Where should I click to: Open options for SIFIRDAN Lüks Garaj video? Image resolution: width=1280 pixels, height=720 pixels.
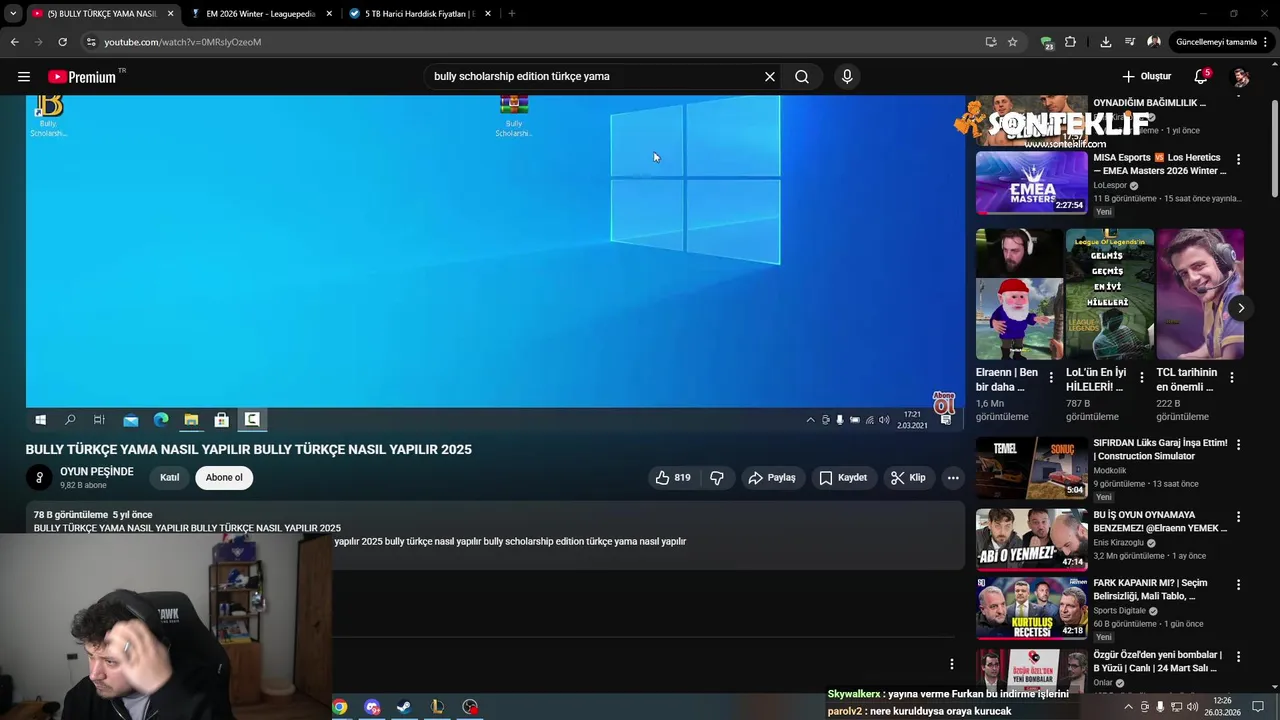click(x=1239, y=444)
